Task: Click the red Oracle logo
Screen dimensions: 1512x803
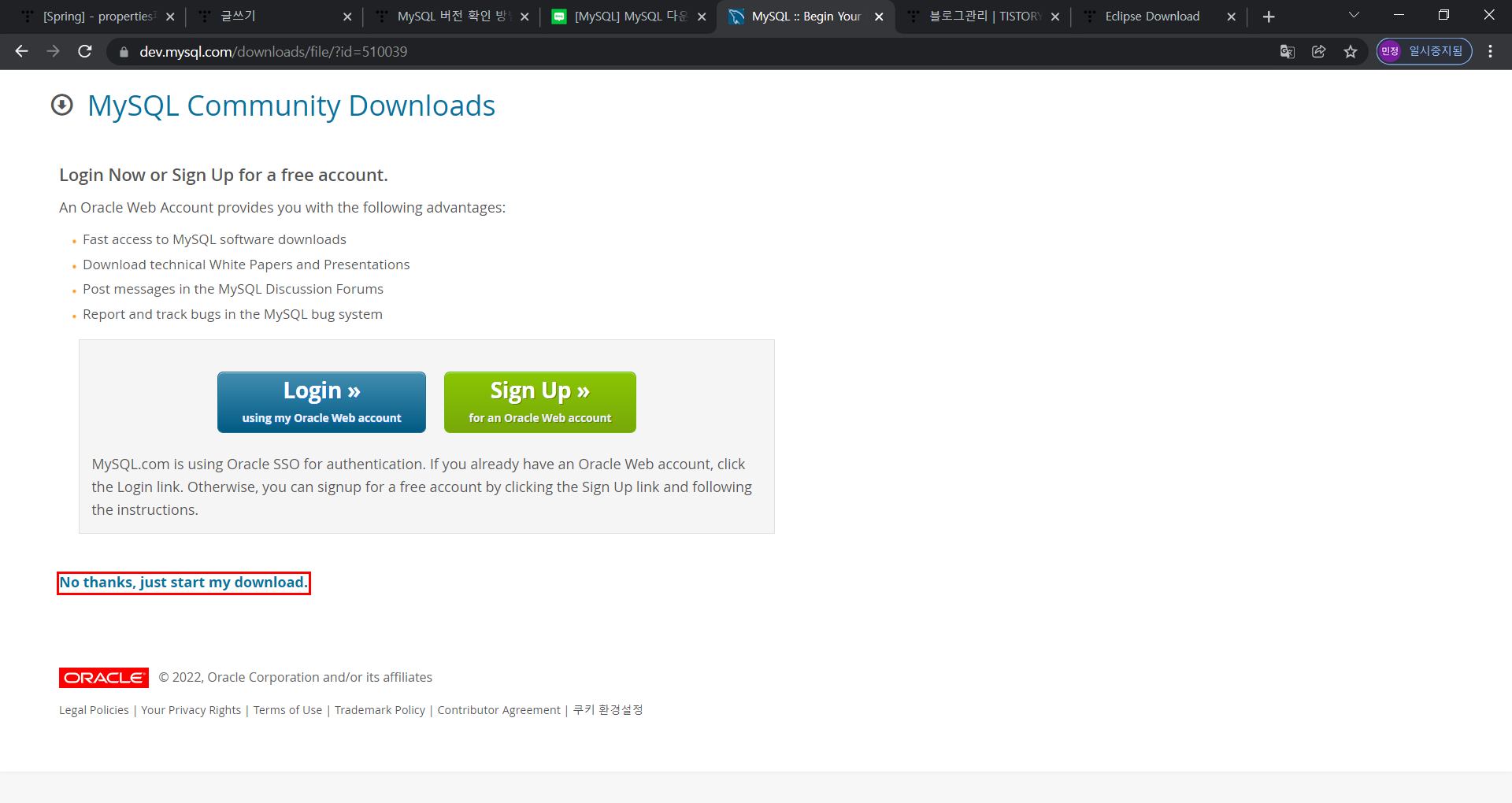Action: pos(104,678)
